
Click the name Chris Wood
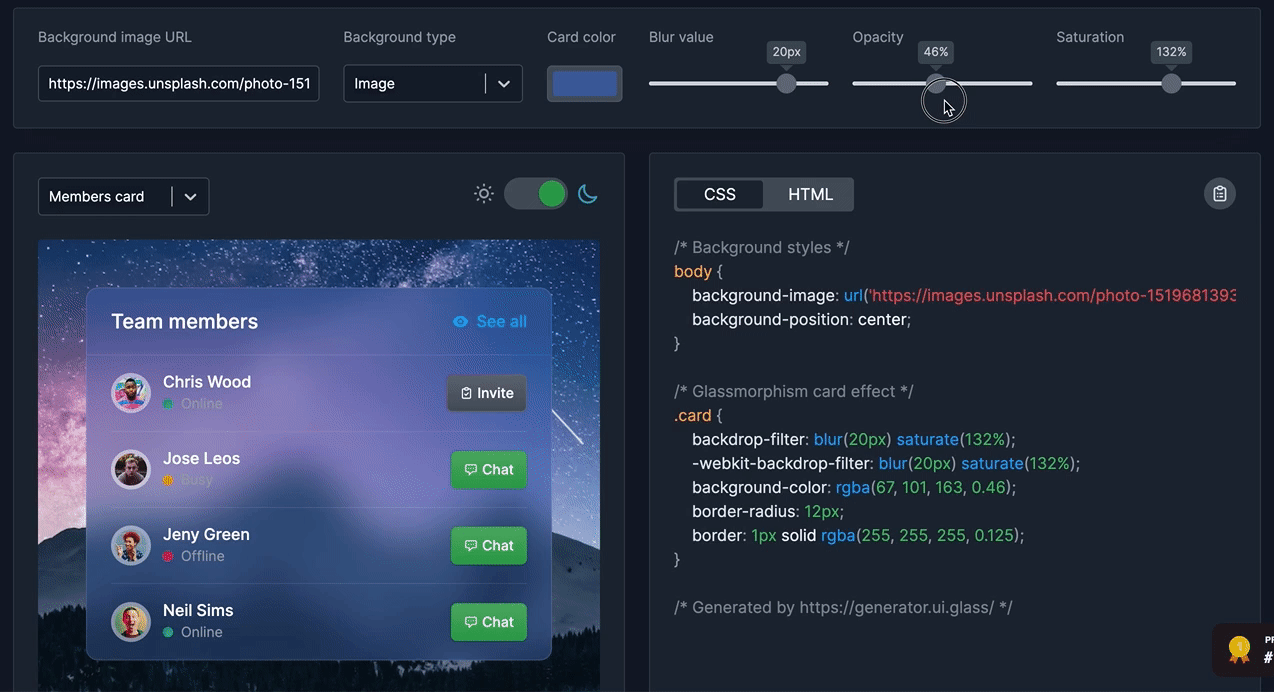[207, 382]
